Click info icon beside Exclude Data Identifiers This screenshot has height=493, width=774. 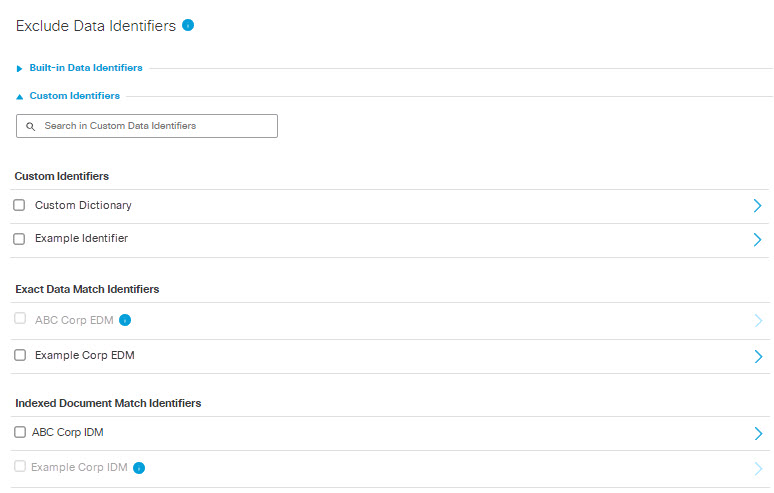[x=188, y=25]
